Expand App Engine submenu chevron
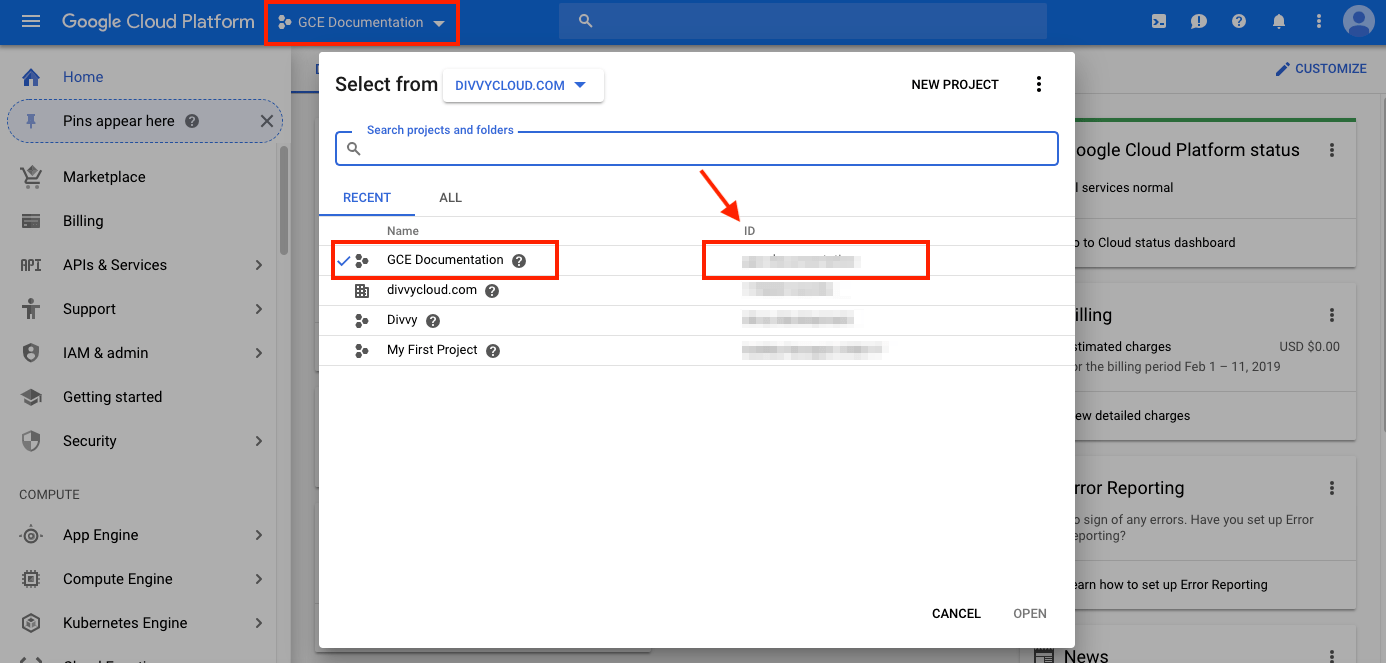Screen dimensions: 1386x663 [x=259, y=535]
